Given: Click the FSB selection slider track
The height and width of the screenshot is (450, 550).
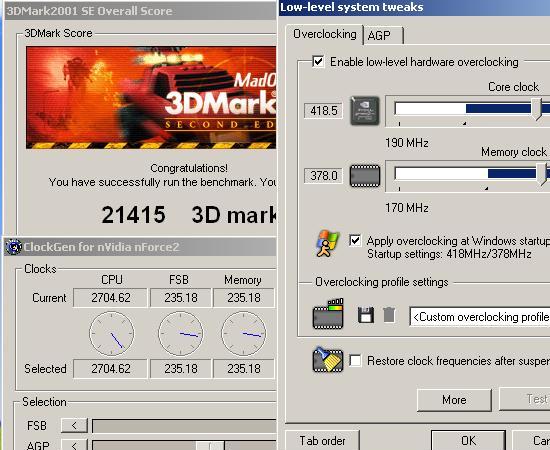Looking at the screenshot, I should (x=184, y=426).
